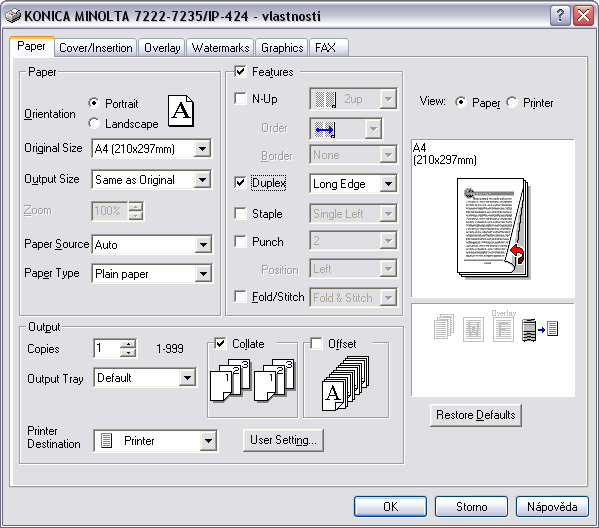Click the Printer Destination document icon
This screenshot has height=528, width=599.
tap(107, 441)
